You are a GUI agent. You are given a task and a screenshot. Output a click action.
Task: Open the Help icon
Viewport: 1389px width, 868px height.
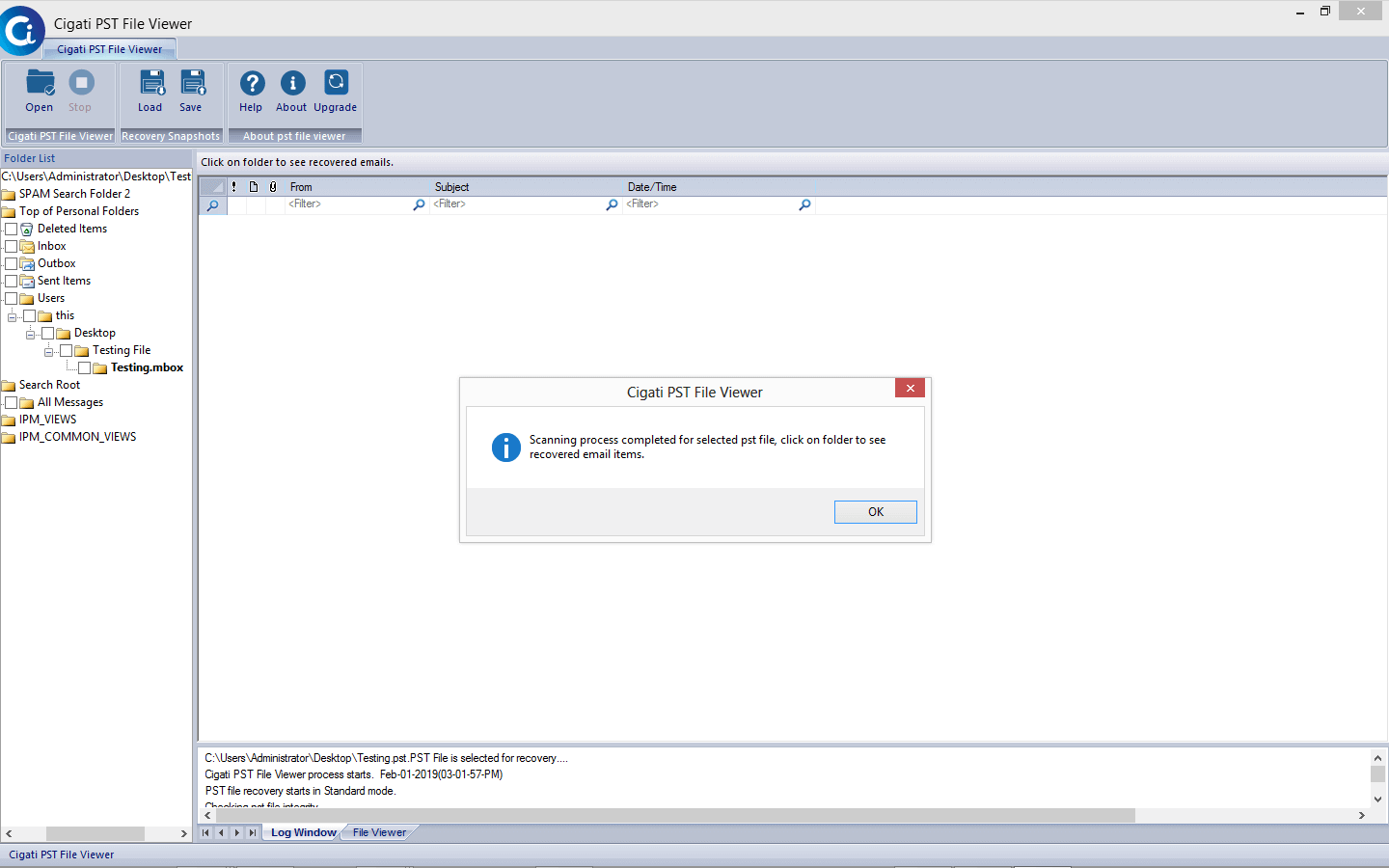tap(252, 83)
